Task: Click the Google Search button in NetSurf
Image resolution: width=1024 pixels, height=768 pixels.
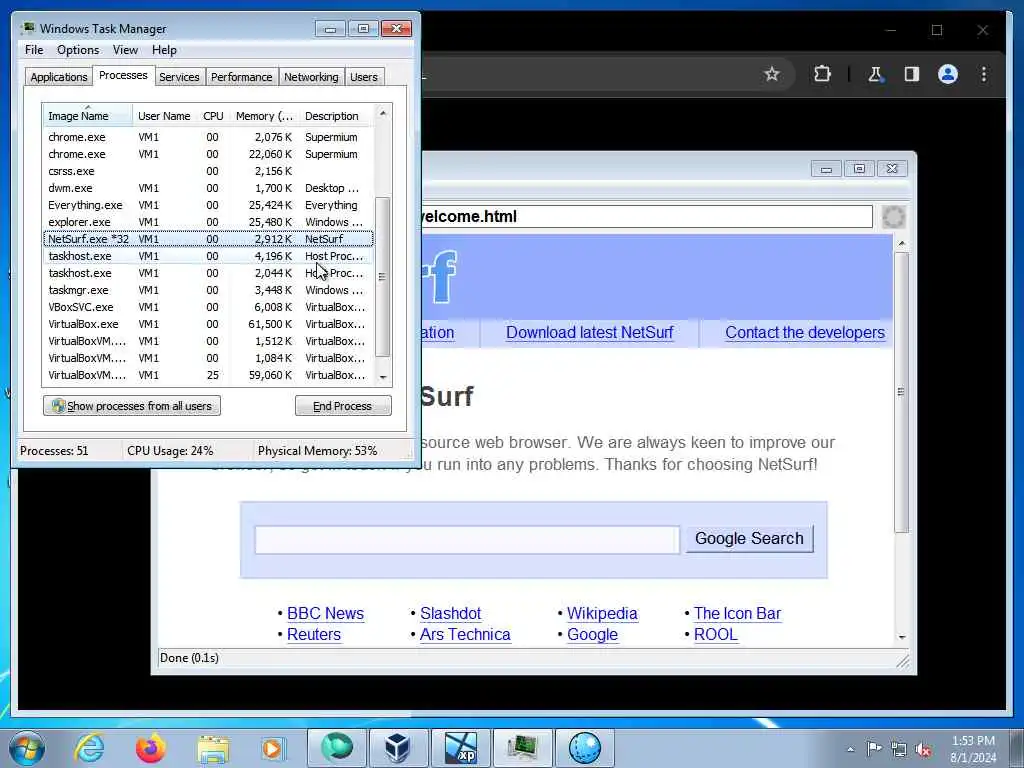Action: [x=749, y=539]
